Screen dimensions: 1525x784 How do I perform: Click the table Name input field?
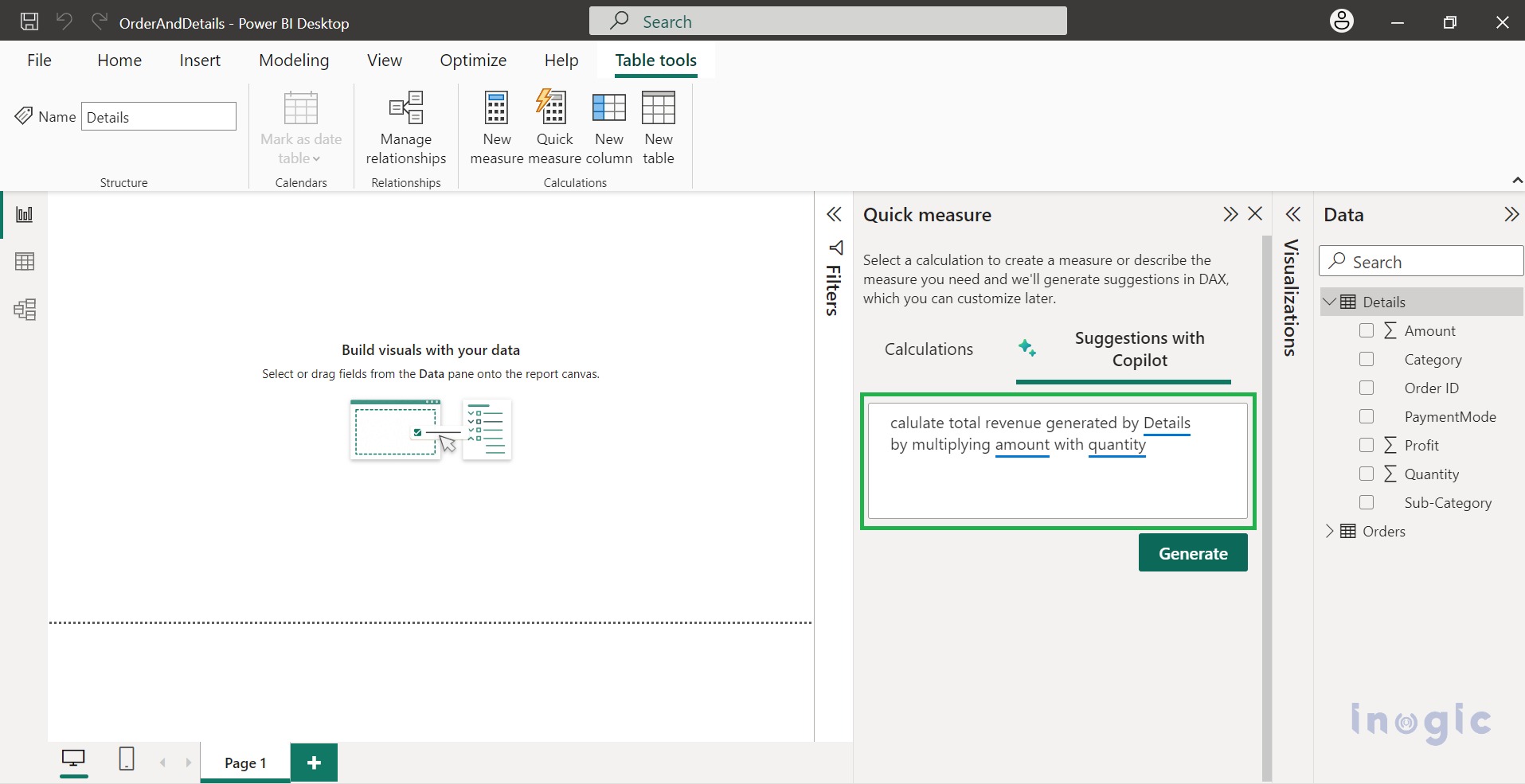(158, 116)
